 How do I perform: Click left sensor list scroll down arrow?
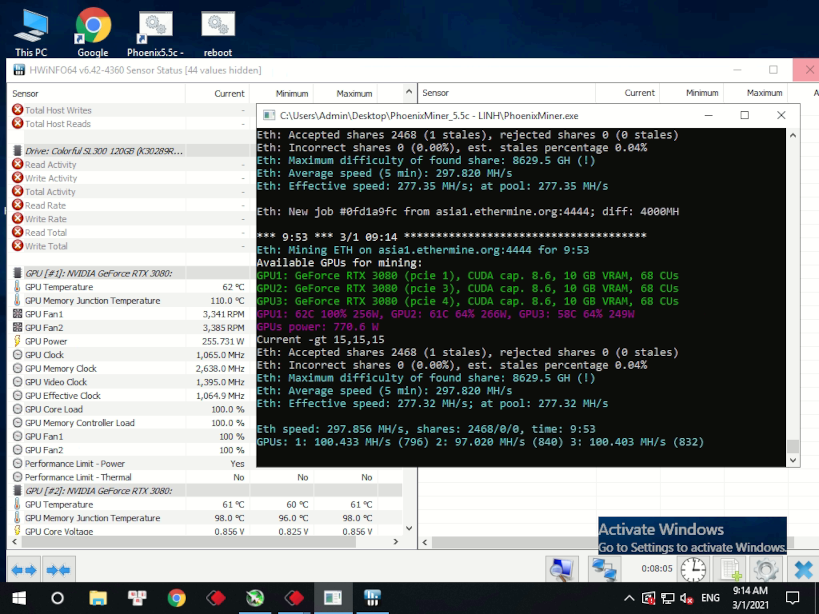(409, 528)
